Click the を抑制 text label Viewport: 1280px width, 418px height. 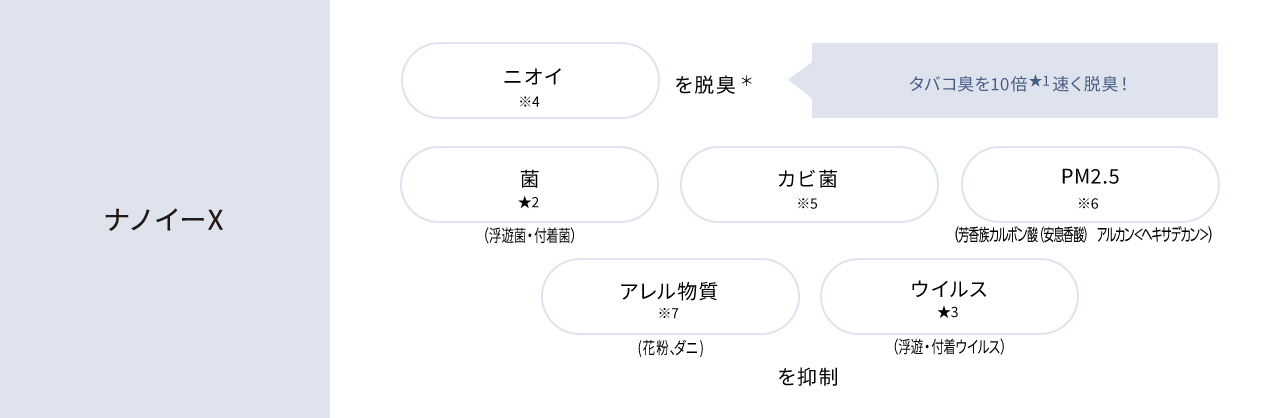(808, 378)
